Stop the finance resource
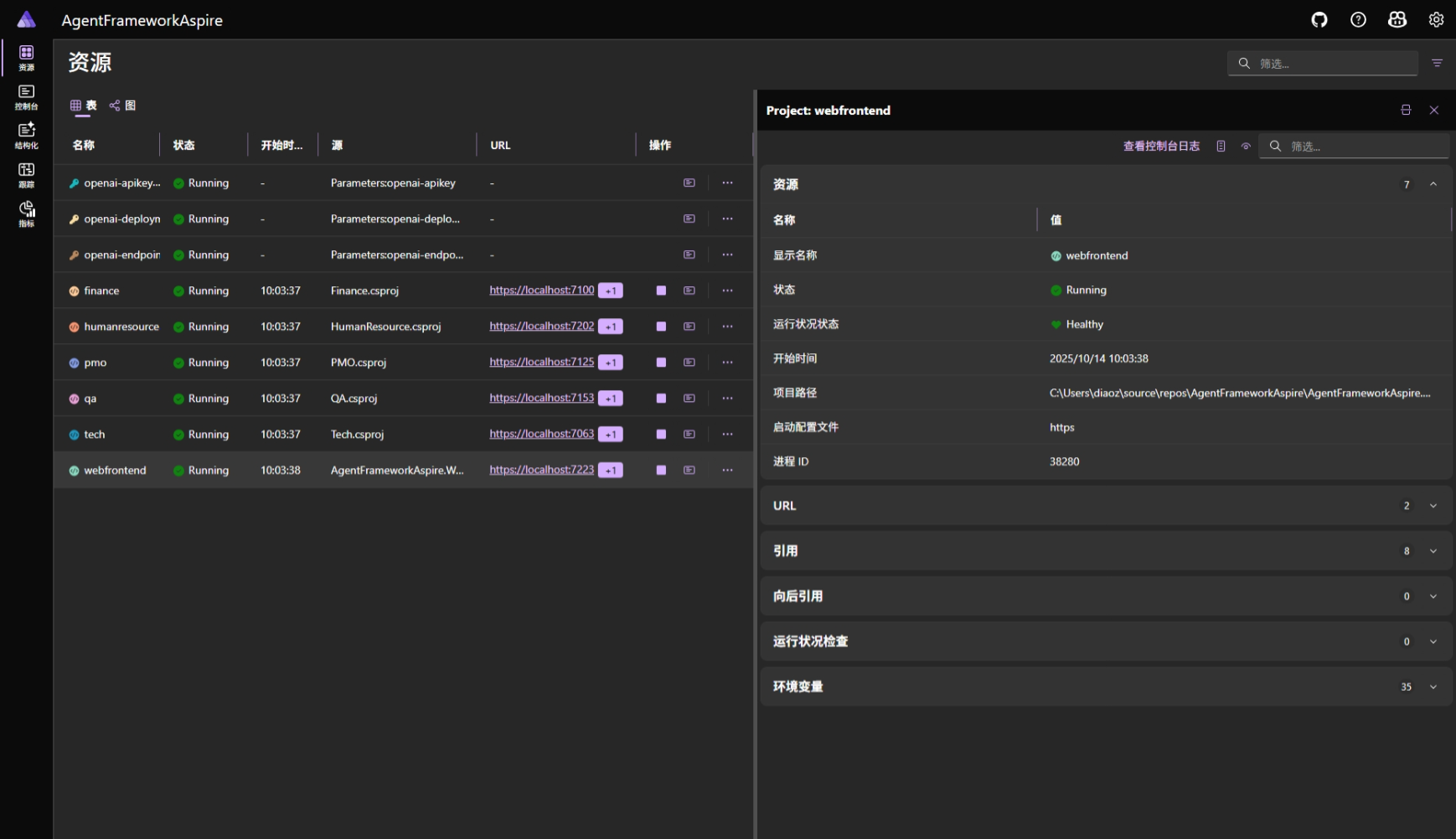 (661, 291)
